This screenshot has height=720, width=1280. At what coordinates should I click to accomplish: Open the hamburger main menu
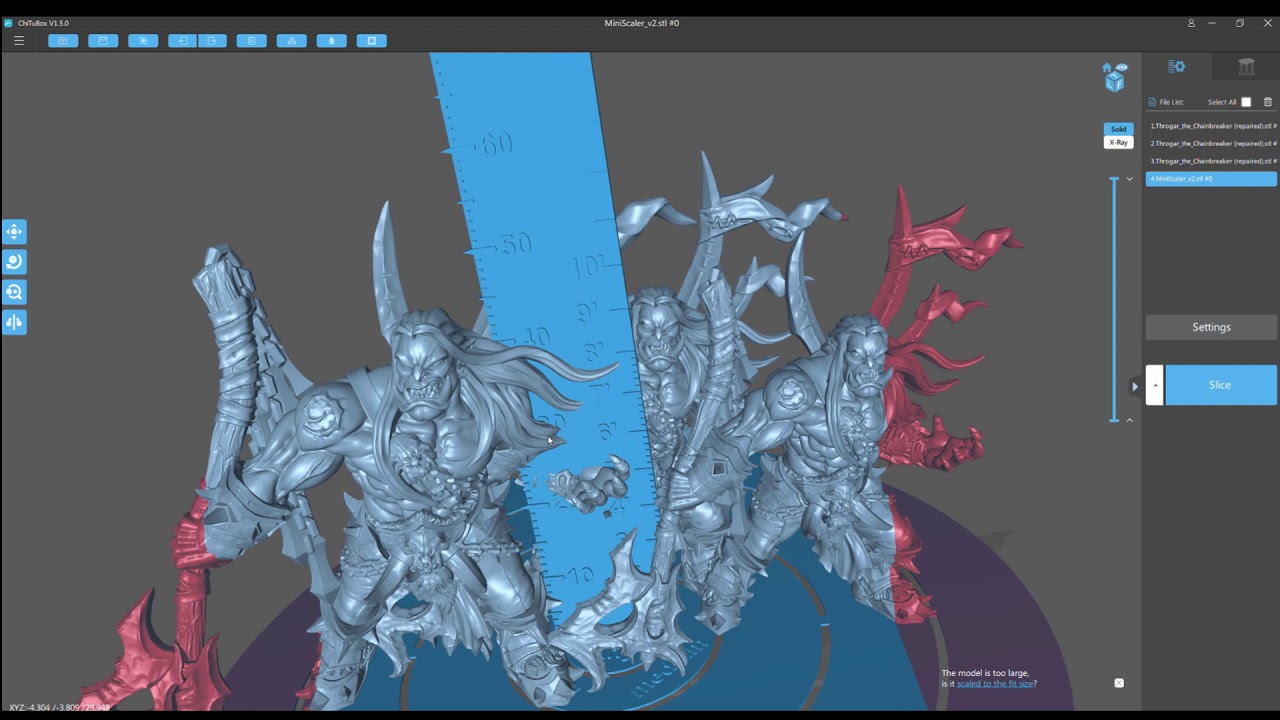(x=19, y=41)
